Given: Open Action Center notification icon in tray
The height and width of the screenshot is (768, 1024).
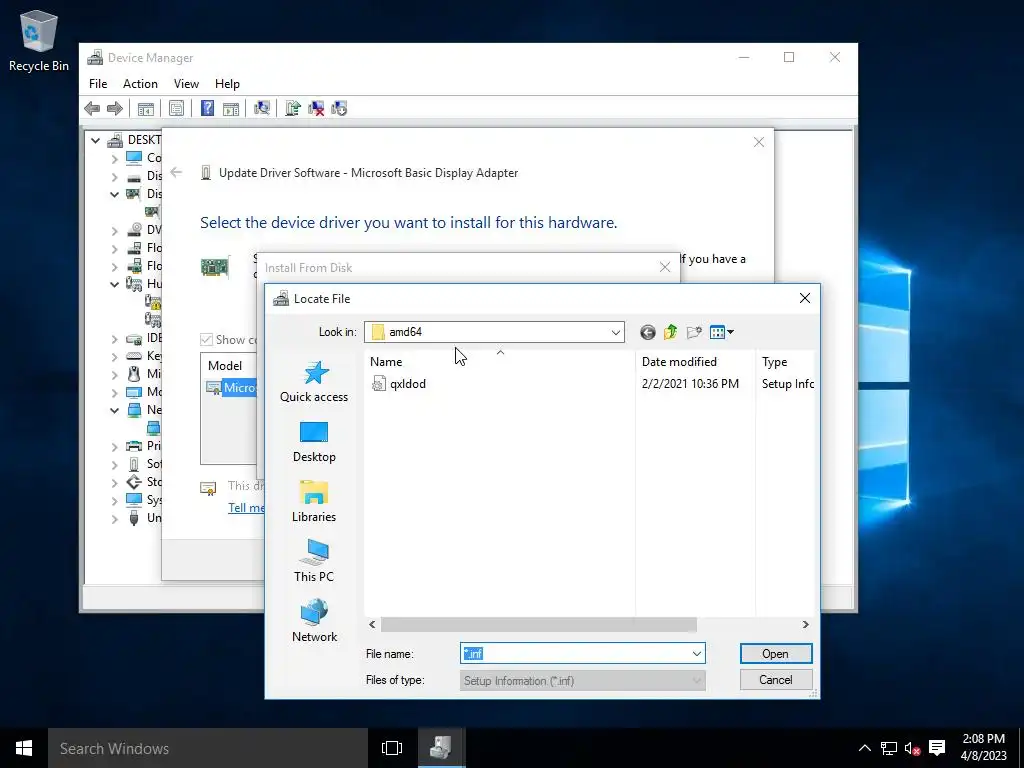Looking at the screenshot, I should 937,748.
